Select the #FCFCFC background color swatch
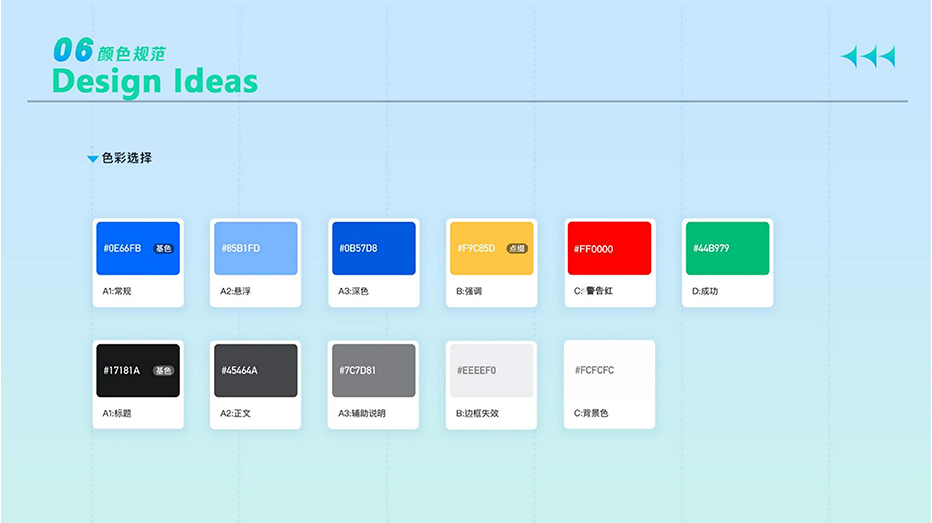This screenshot has height=523, width=932. coord(609,370)
